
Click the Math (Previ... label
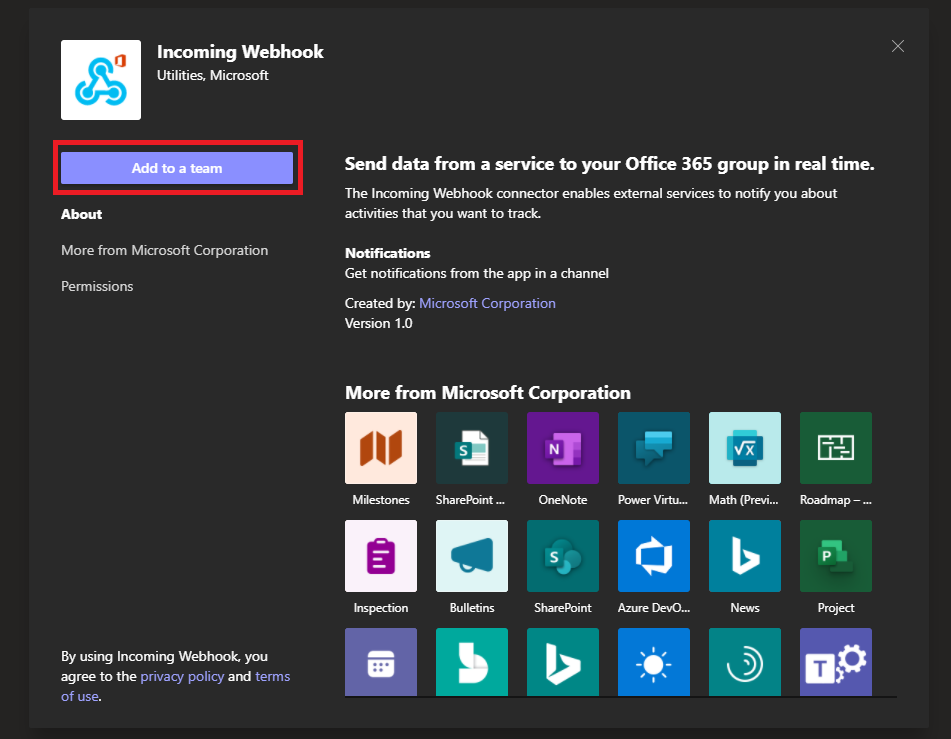(x=744, y=500)
